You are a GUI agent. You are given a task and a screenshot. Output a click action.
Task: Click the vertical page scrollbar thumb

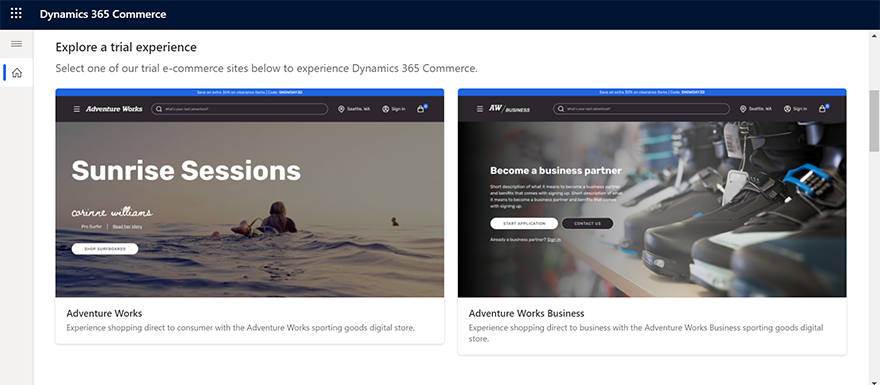tap(874, 121)
